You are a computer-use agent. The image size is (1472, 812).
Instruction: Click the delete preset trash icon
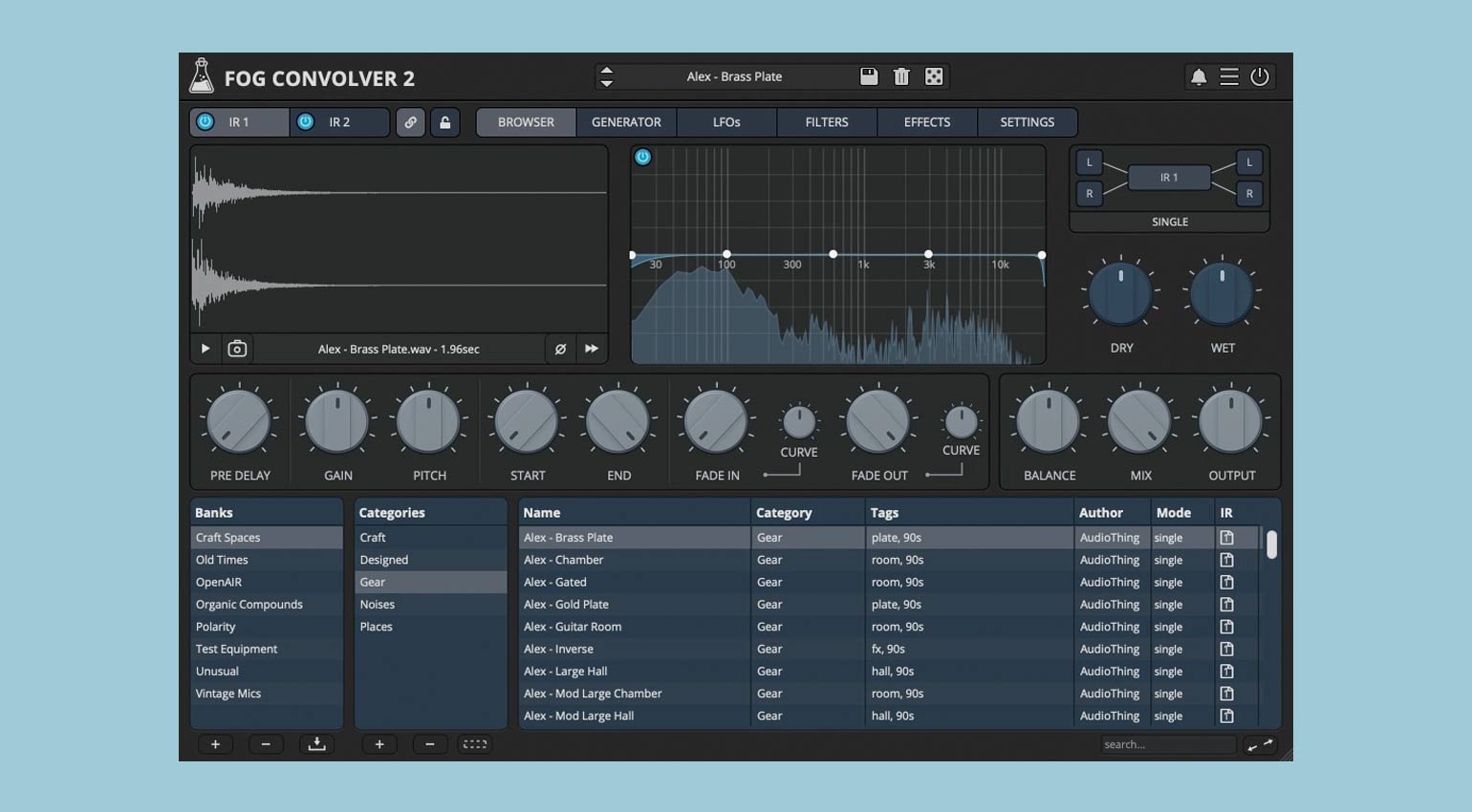[901, 76]
